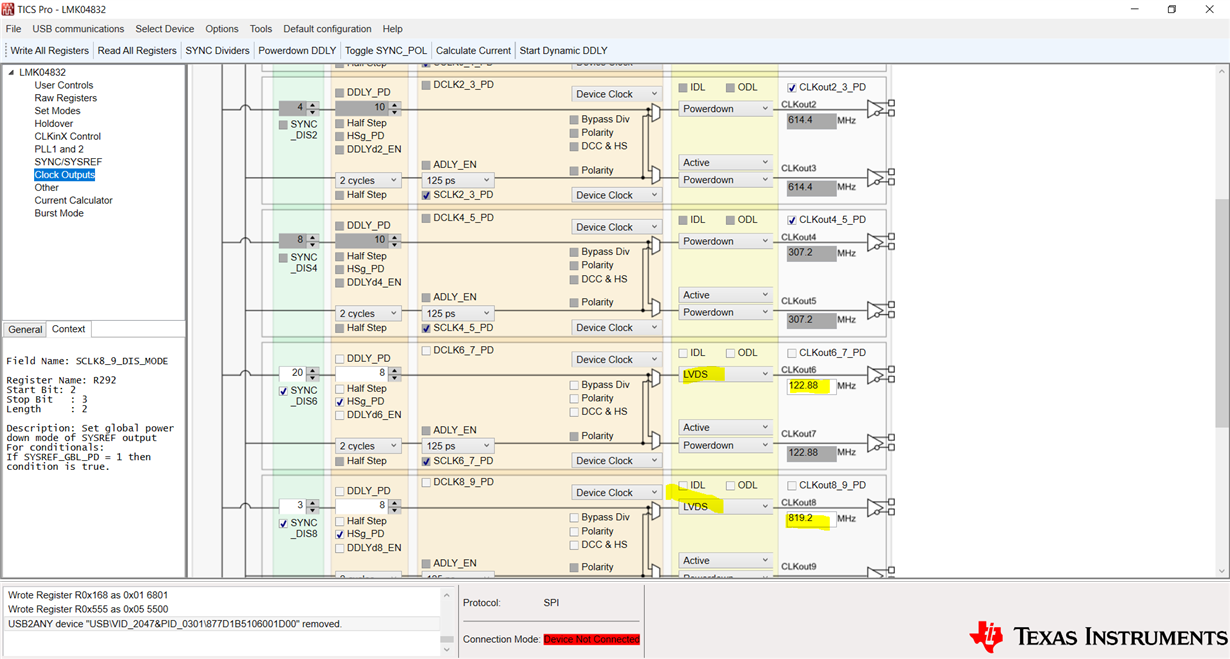Image resolution: width=1230 pixels, height=659 pixels.
Task: Uncheck the SCLK6_7_PD checkbox
Action: [x=426, y=461]
